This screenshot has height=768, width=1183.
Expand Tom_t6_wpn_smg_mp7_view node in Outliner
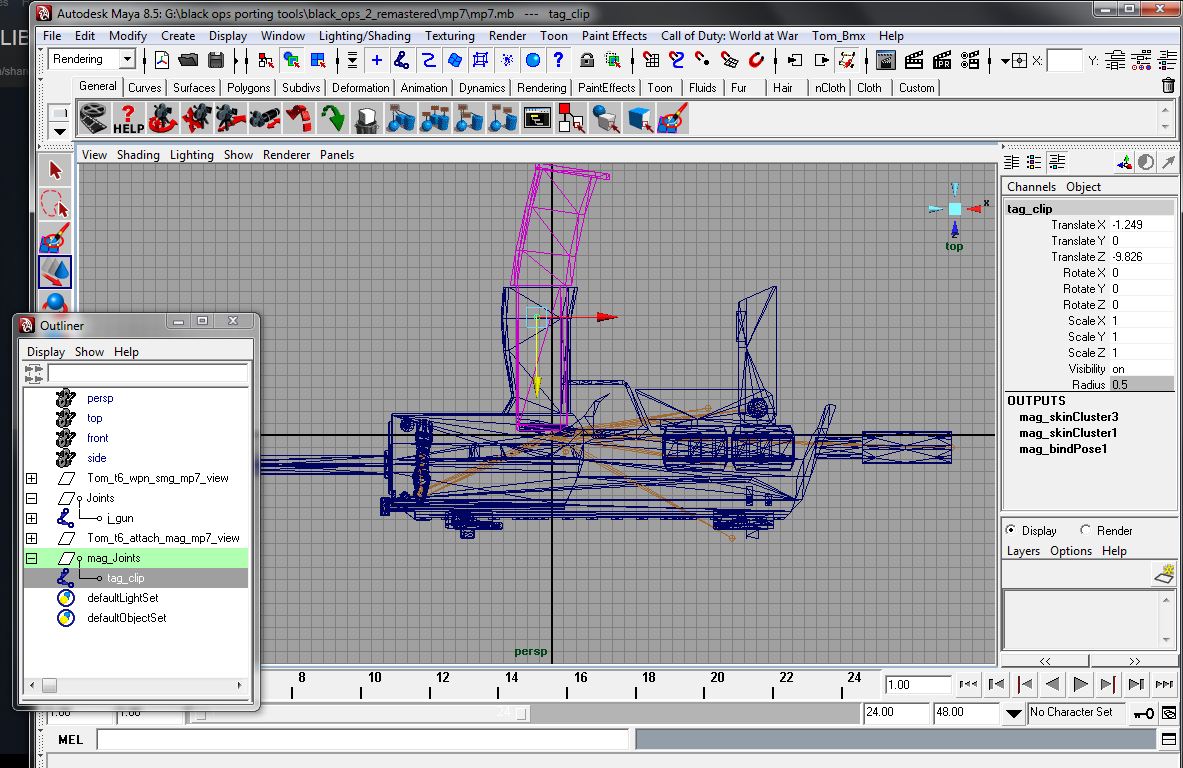(31, 478)
